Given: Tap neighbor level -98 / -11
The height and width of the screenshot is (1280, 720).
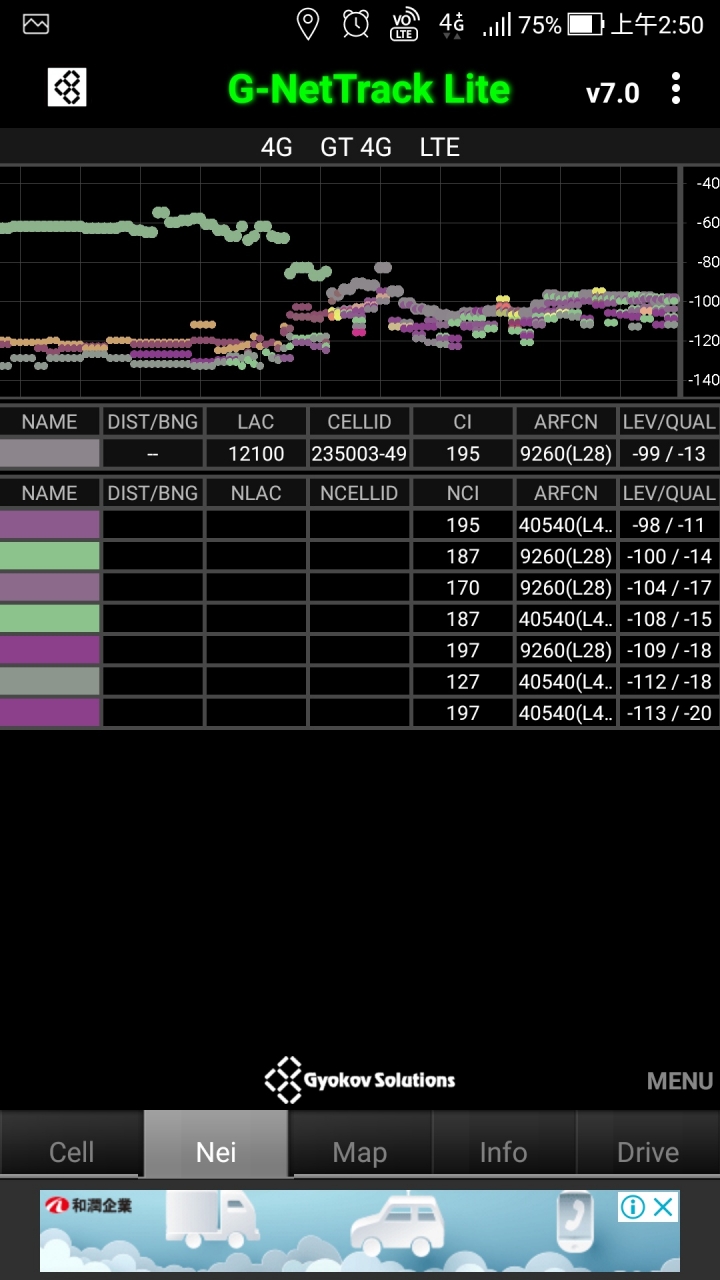Looking at the screenshot, I should [669, 524].
